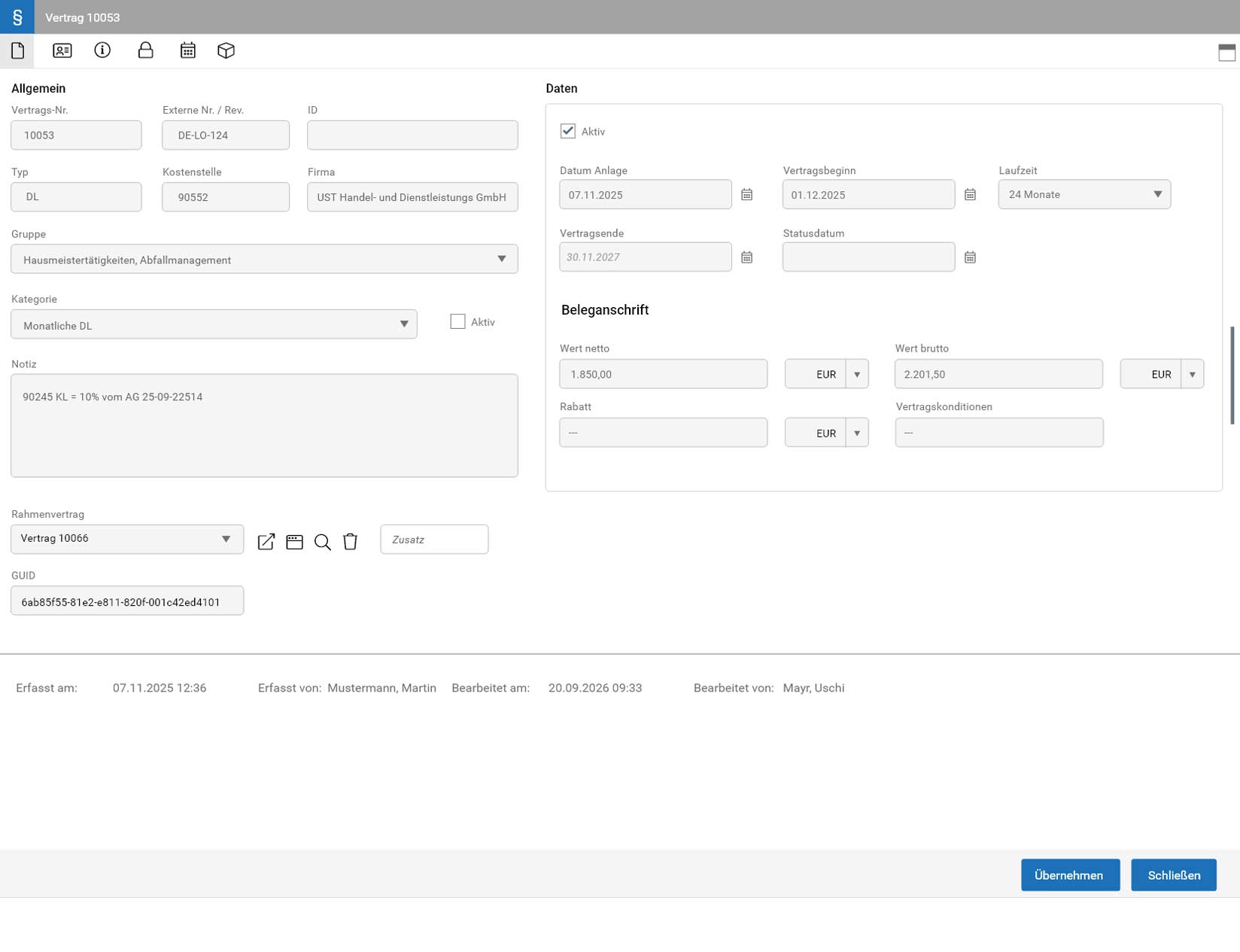Check the Aktiv checkbox beside Kategorie

(457, 321)
